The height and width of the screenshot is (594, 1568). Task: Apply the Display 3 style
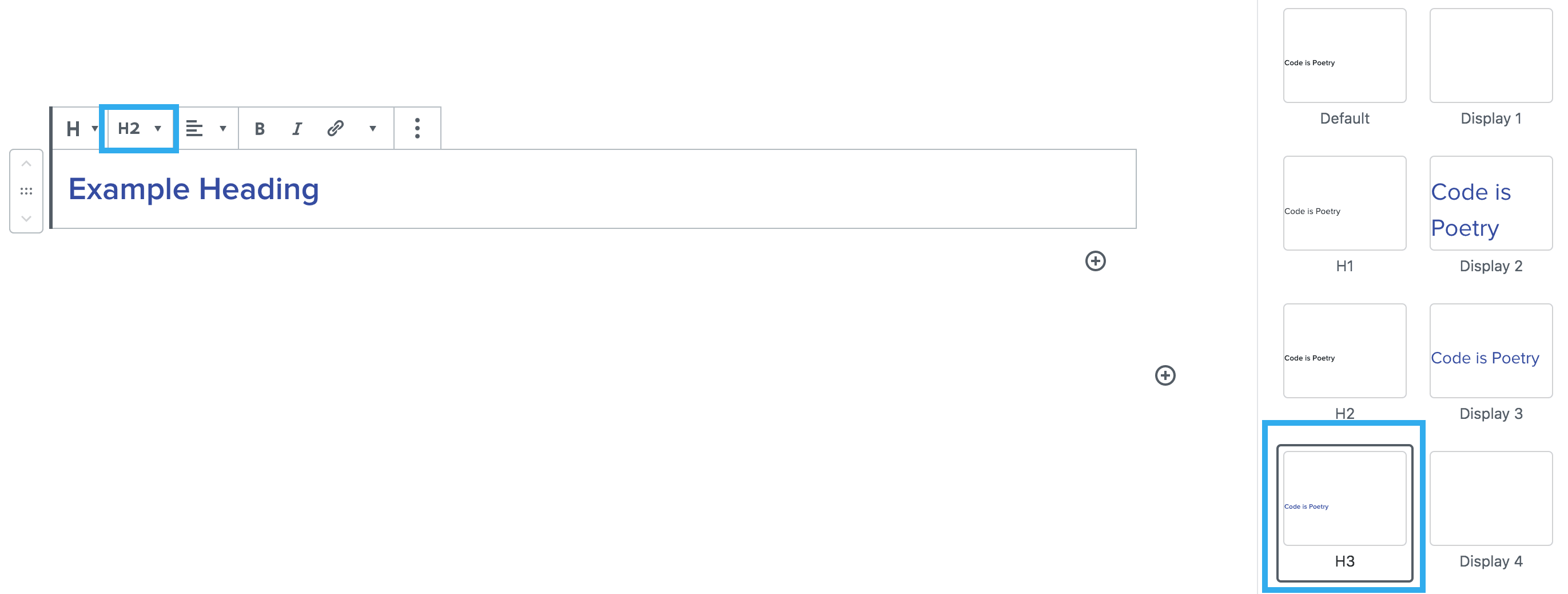[x=1490, y=351]
